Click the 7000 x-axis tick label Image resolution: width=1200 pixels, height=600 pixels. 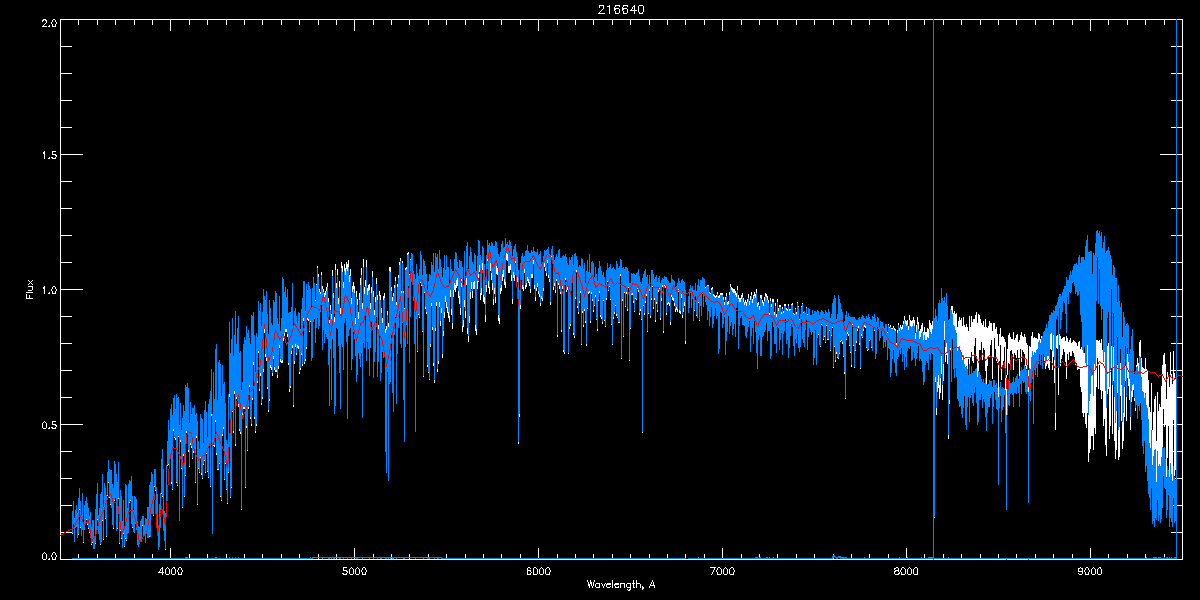point(722,572)
